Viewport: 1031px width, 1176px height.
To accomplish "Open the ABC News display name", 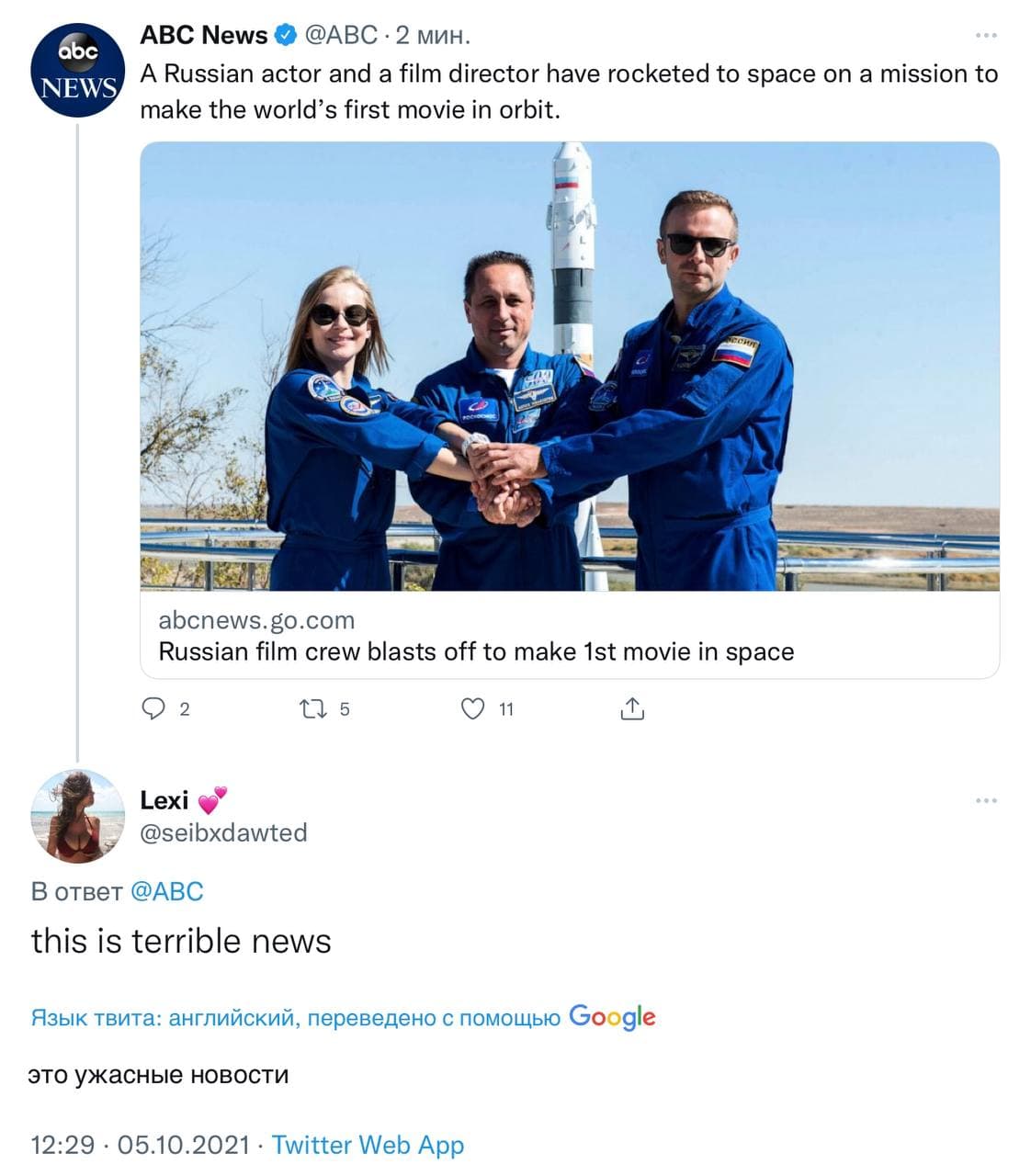I will click(203, 36).
